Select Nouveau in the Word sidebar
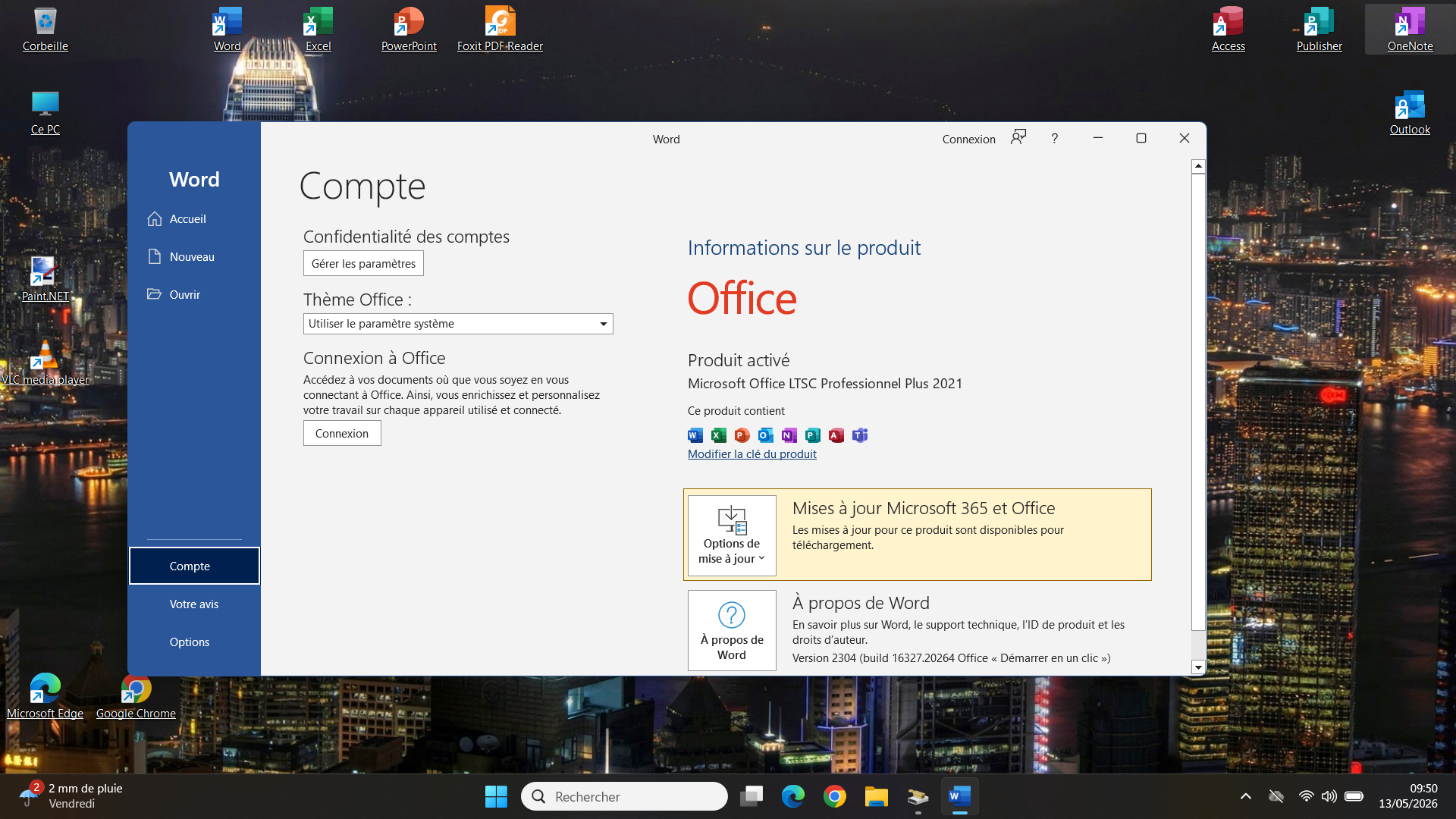1456x819 pixels. [194, 256]
